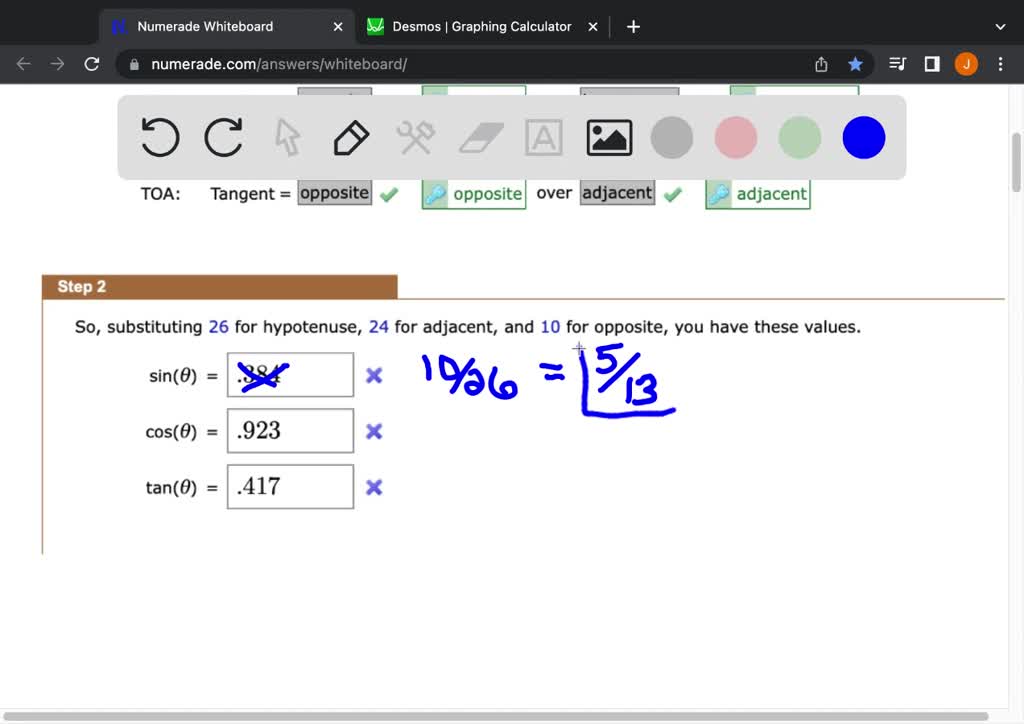
Task: Click the crossed-tools icon in the toolbar
Action: tap(415, 138)
